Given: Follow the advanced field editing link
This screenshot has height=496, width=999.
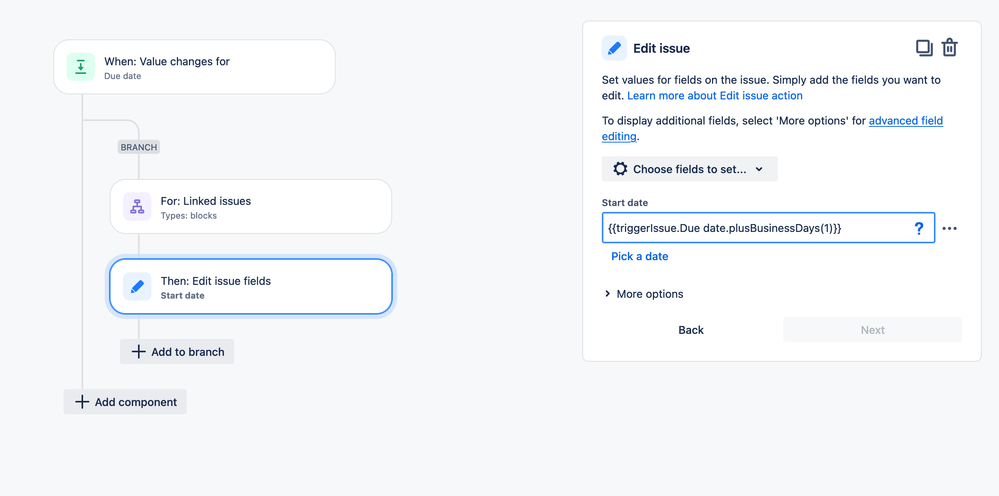Looking at the screenshot, I should click(x=905, y=121).
